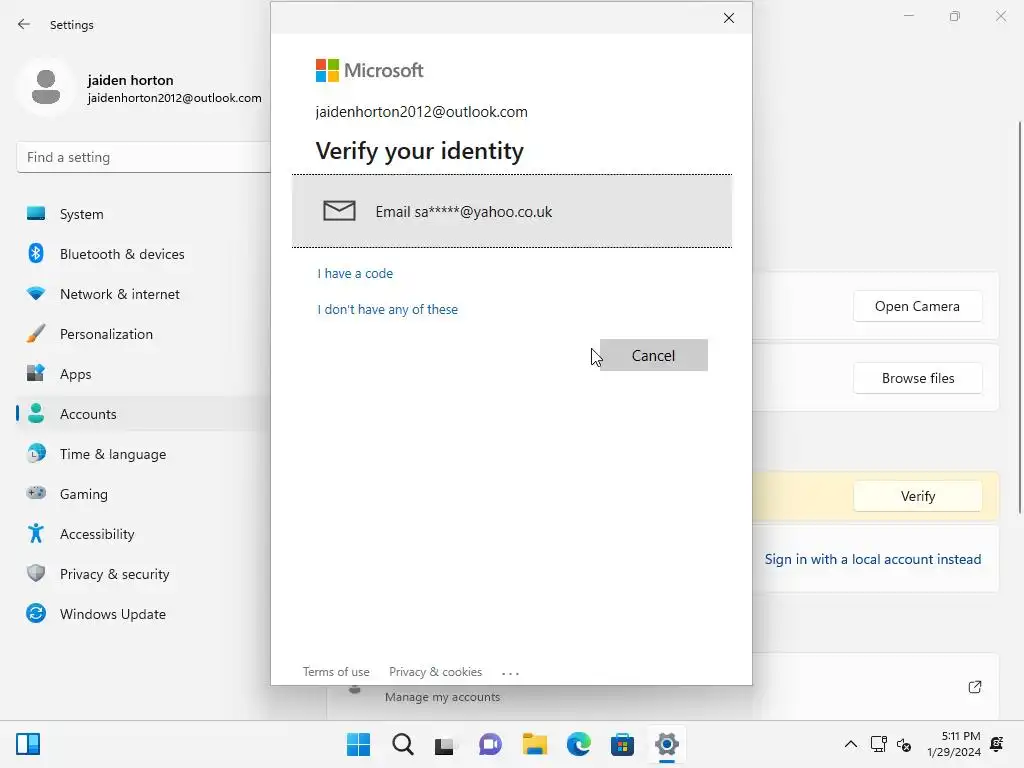Open external link icon beside Manage my accounts
Screen dimensions: 1024x768
pos(974,687)
